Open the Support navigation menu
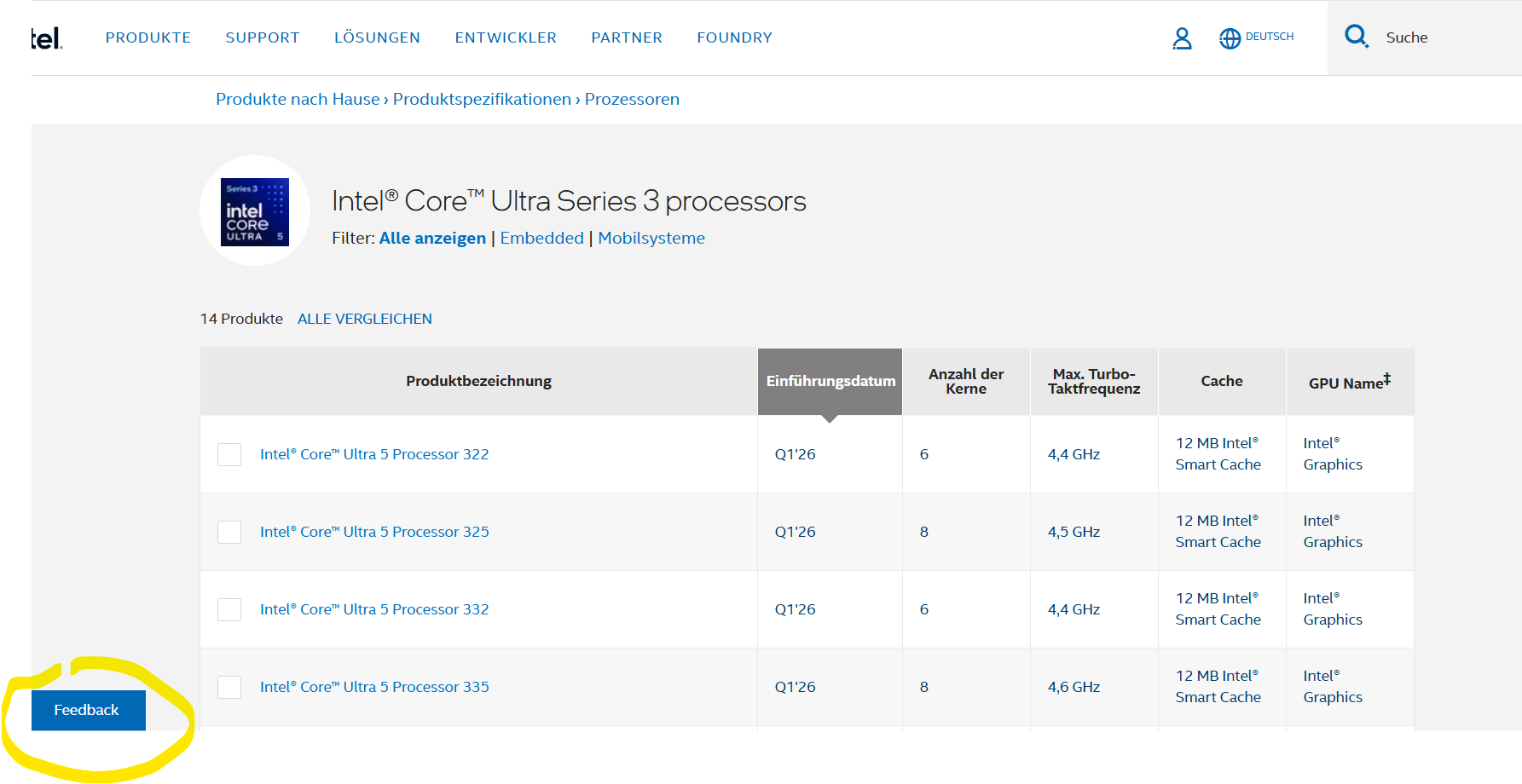 [x=263, y=37]
